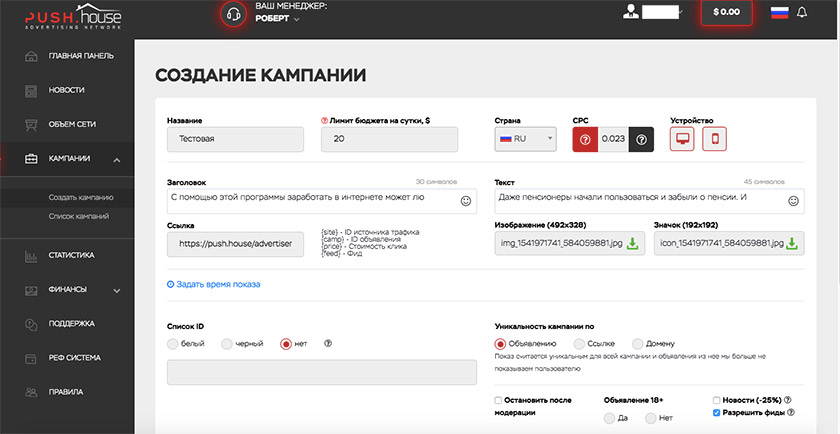Click the Список ID text area
The width and height of the screenshot is (840, 434).
[322, 372]
